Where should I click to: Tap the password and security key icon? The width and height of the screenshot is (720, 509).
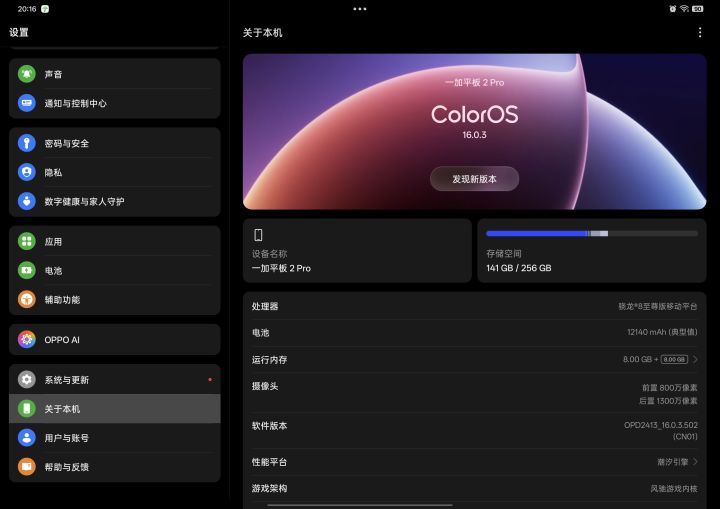coord(27,143)
